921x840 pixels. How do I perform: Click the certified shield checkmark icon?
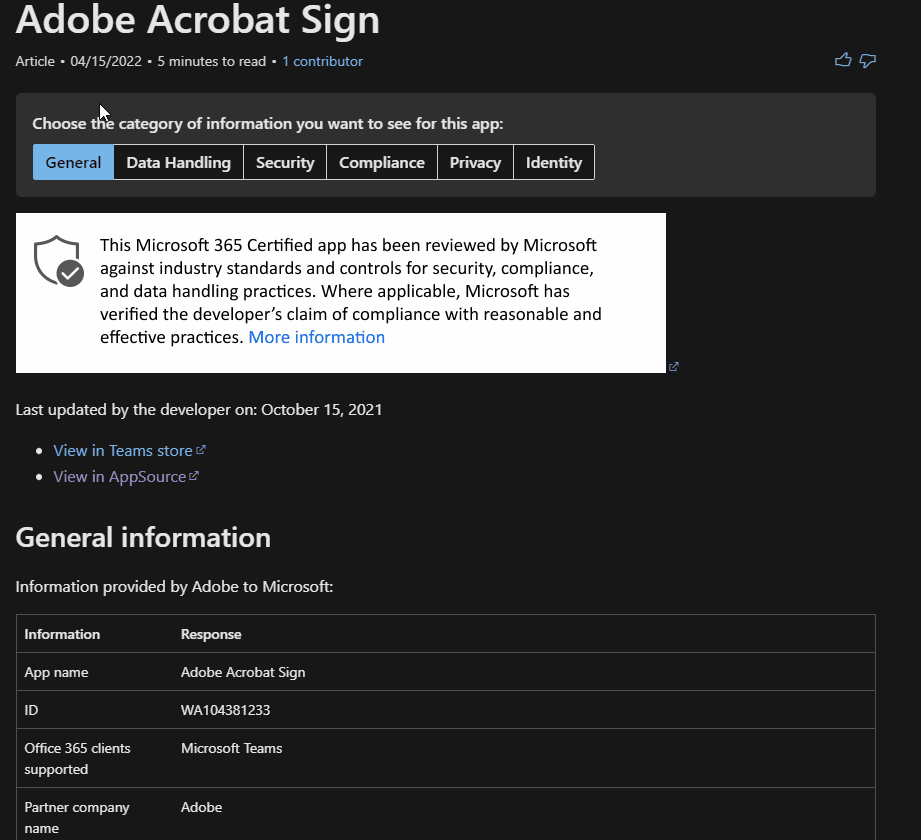tap(59, 261)
